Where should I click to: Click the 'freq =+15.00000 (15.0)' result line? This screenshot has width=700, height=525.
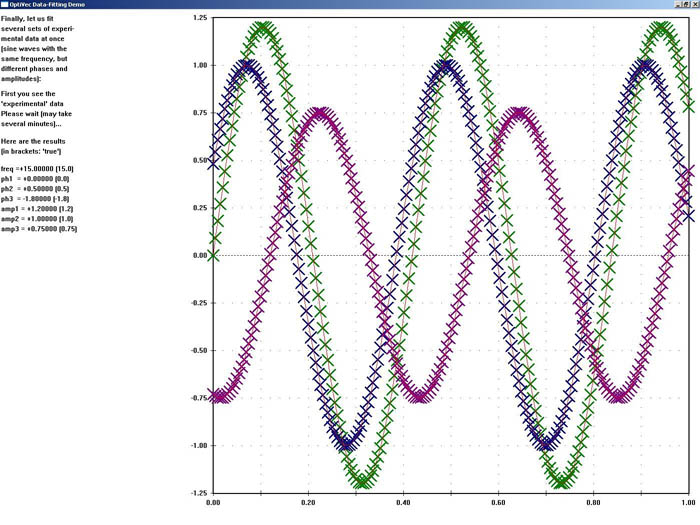[37, 169]
